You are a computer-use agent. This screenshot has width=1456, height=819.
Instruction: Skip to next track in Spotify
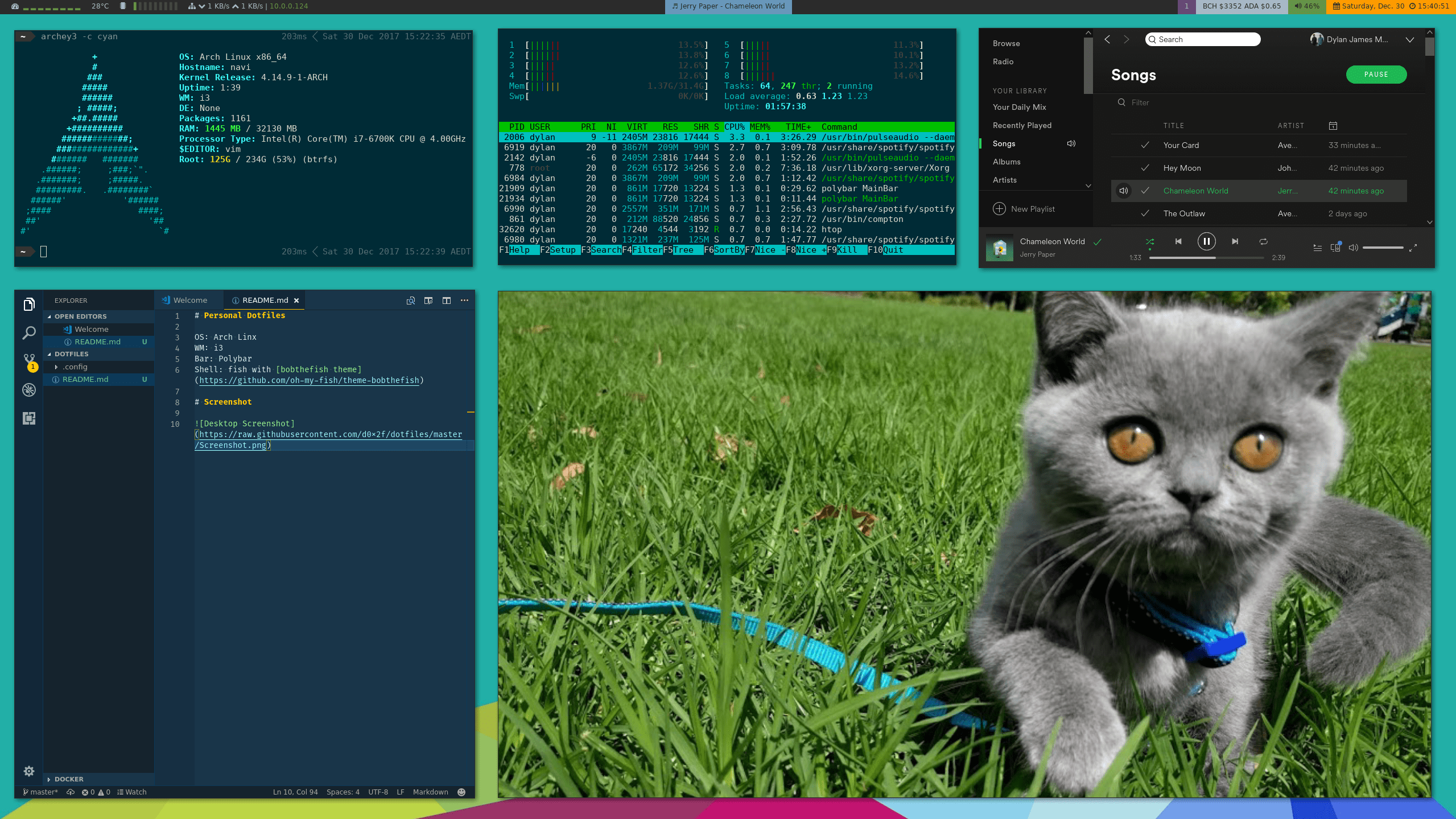(1235, 241)
